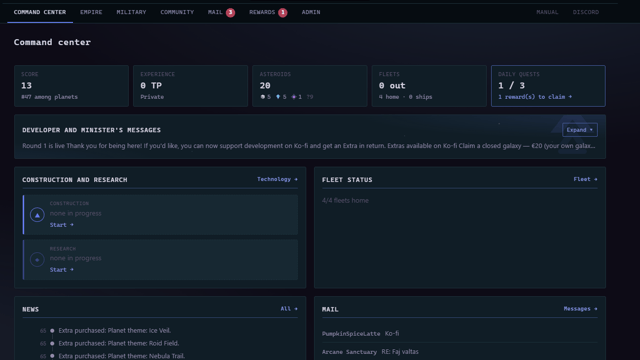Image resolution: width=640 pixels, height=360 pixels.
Task: Select news item Planet theme: Roid Field
Action: (119, 343)
